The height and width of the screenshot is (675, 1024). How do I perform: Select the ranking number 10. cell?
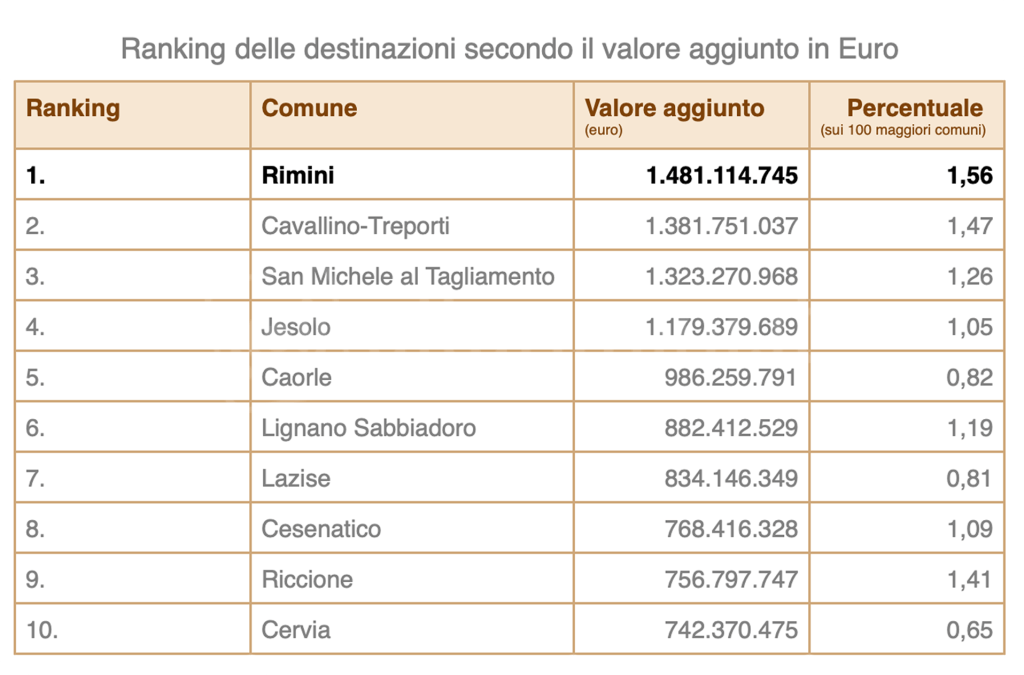[x=42, y=630]
